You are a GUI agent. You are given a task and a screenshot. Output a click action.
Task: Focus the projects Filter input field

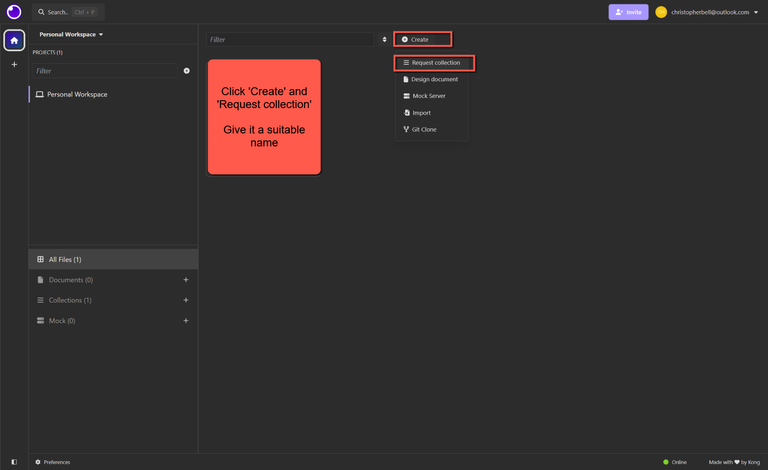click(x=105, y=71)
